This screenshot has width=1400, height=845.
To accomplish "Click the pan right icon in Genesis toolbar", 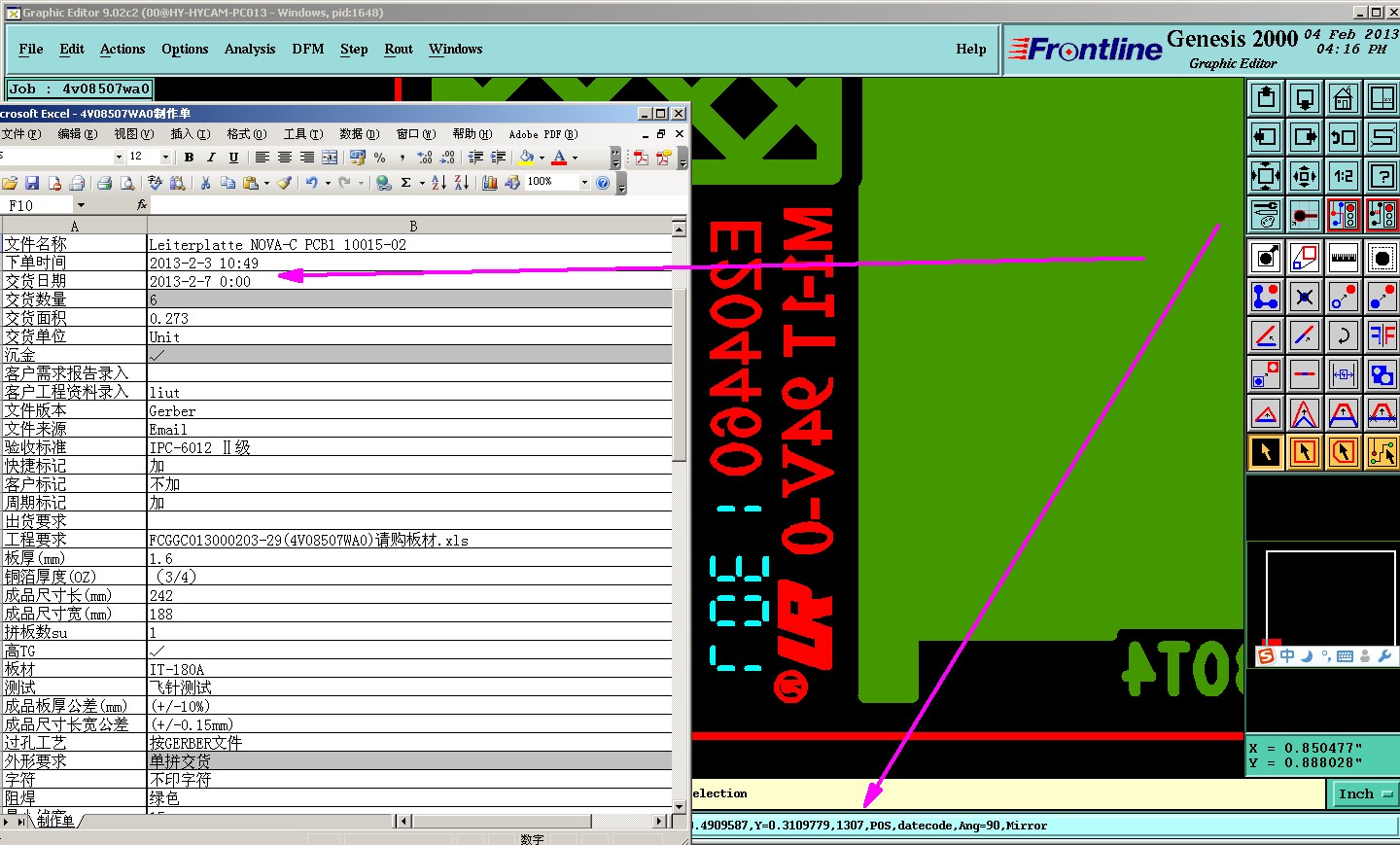I will (x=1305, y=137).
